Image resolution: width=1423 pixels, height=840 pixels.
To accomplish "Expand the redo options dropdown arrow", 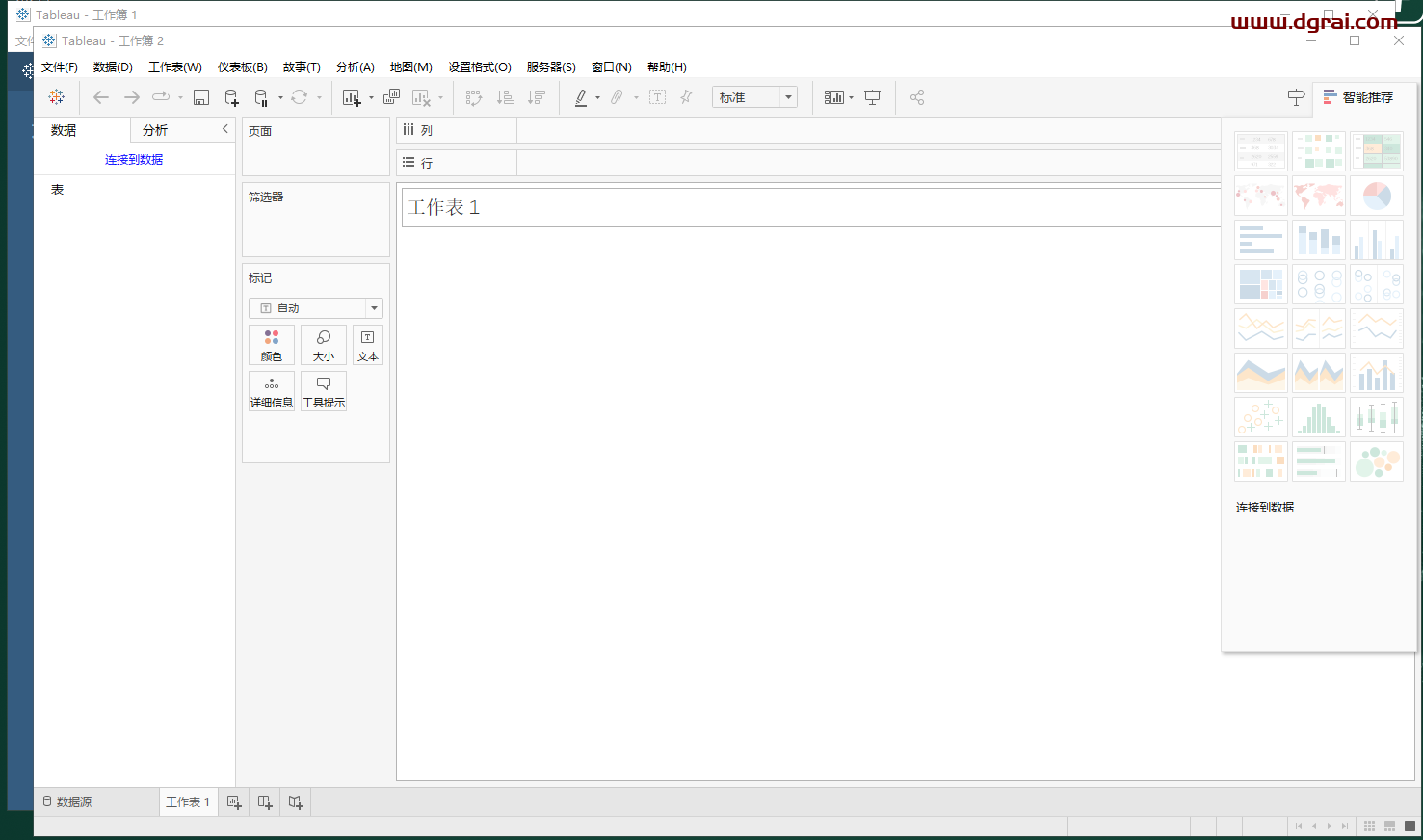I will 180,98.
